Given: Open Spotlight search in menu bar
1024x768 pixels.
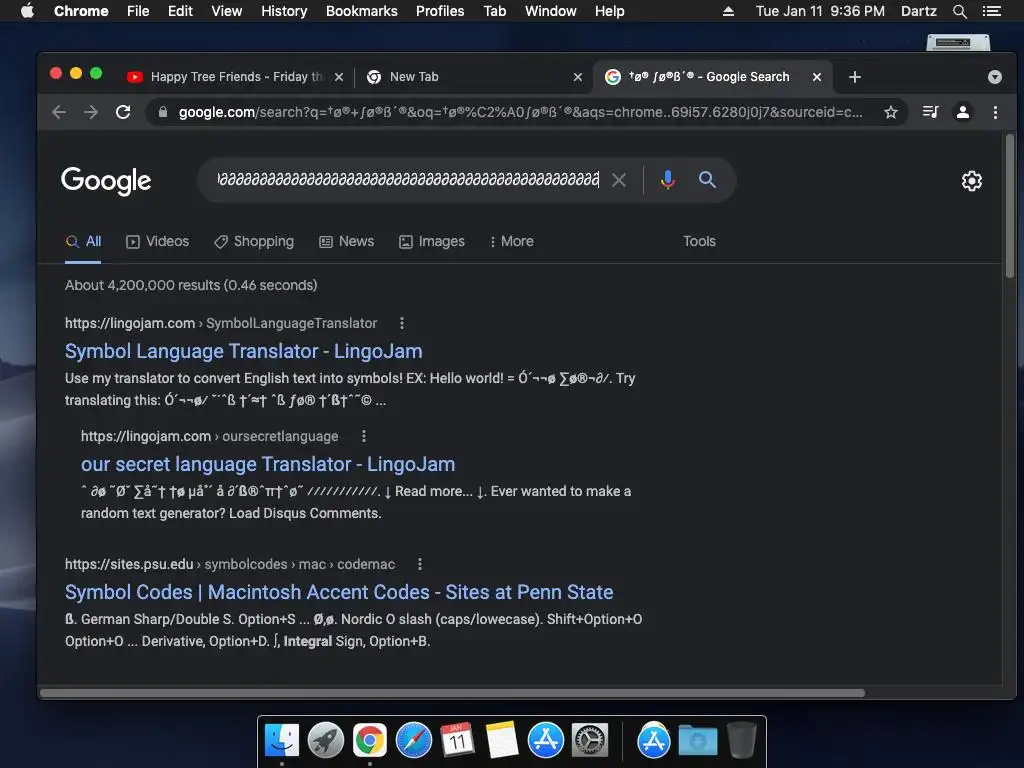Looking at the screenshot, I should [959, 11].
